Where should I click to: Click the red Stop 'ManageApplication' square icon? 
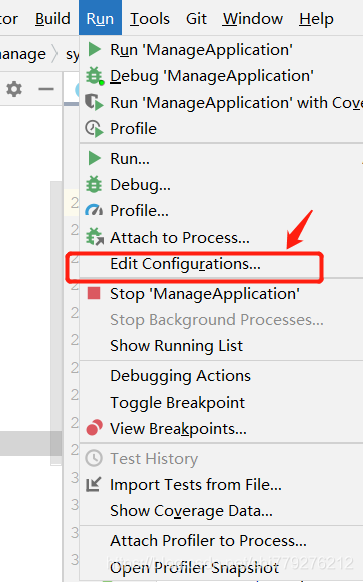pos(94,293)
